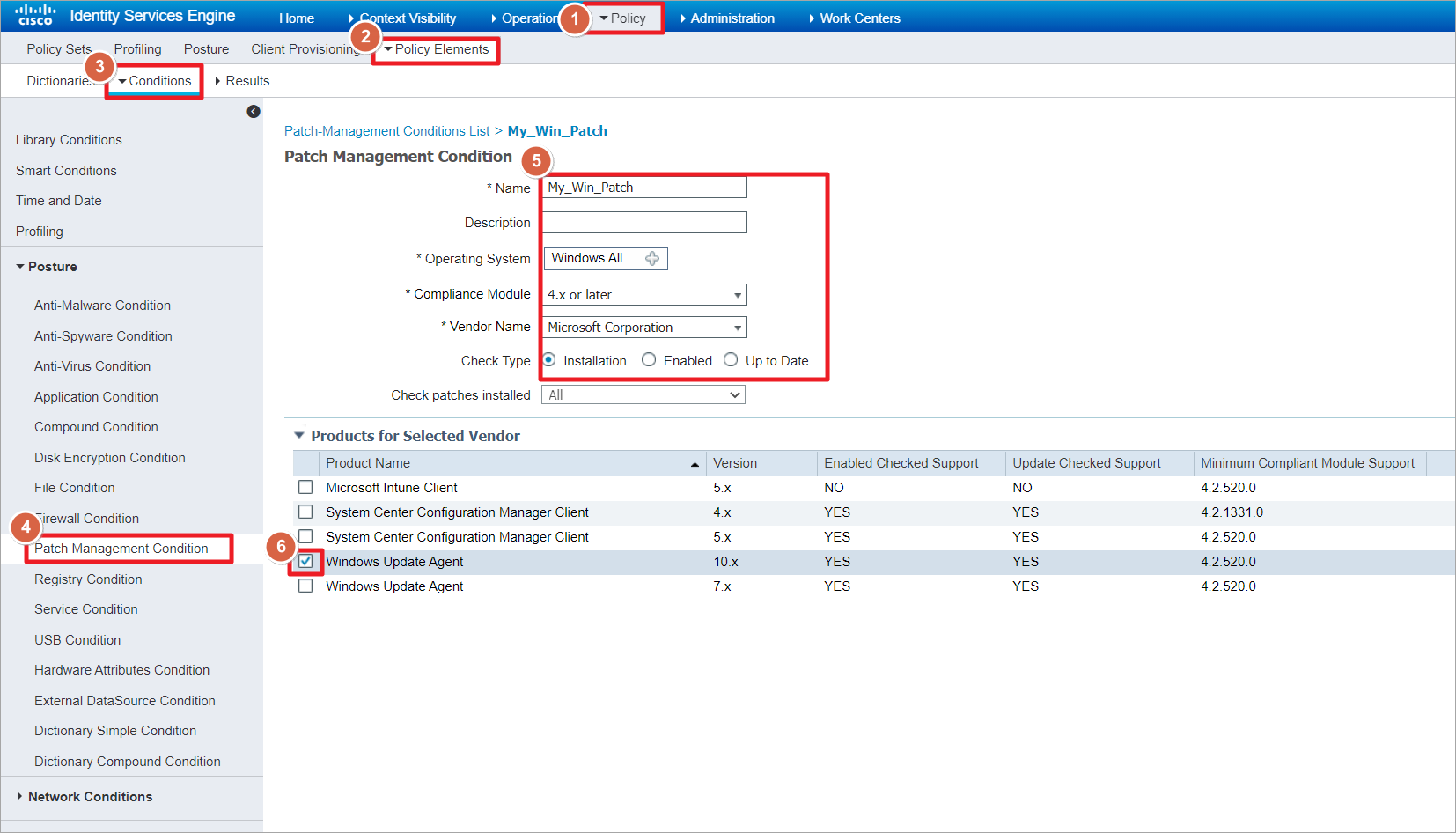Open the Dictionaries tab

pos(61,81)
